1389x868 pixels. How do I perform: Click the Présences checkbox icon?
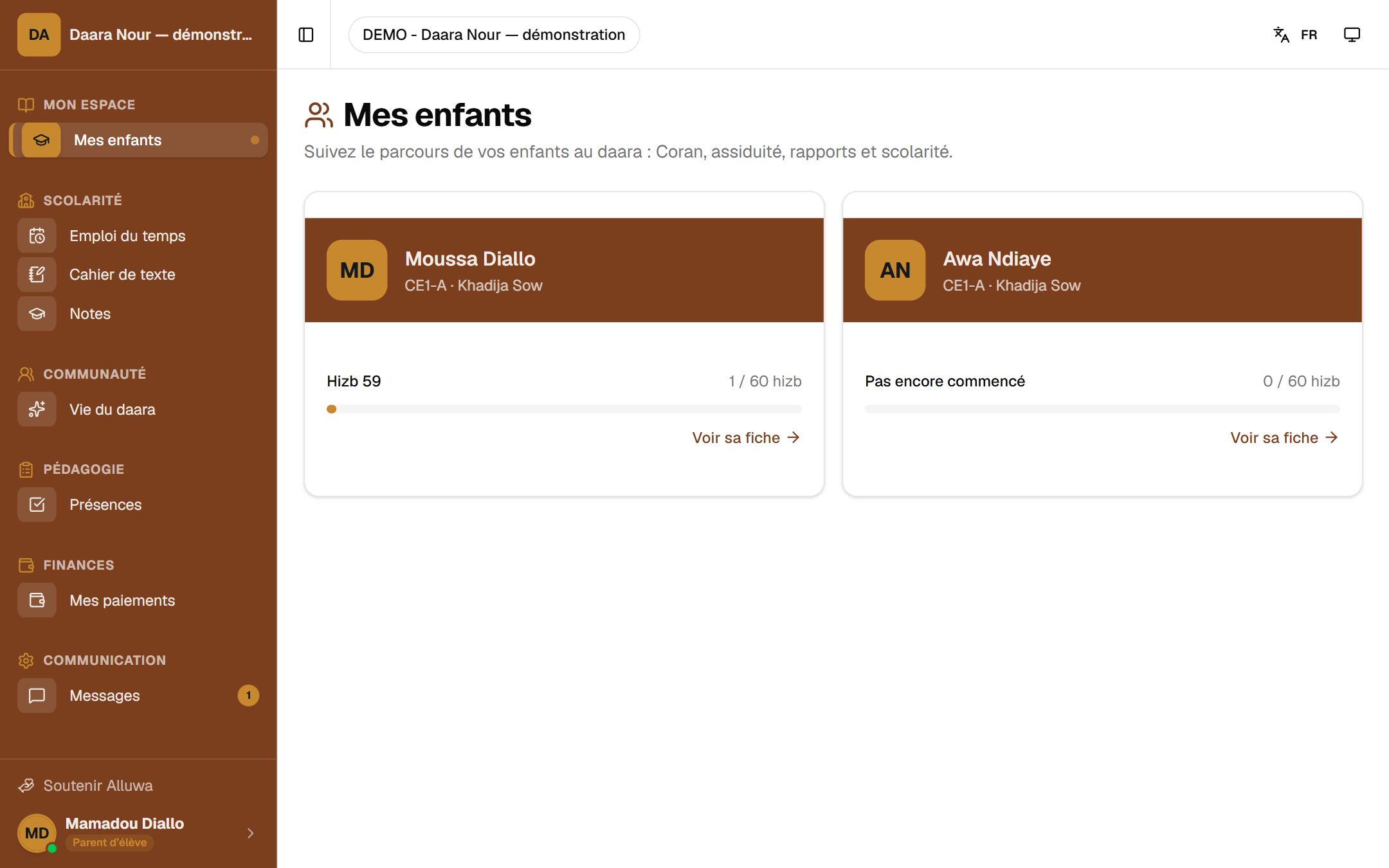click(37, 505)
